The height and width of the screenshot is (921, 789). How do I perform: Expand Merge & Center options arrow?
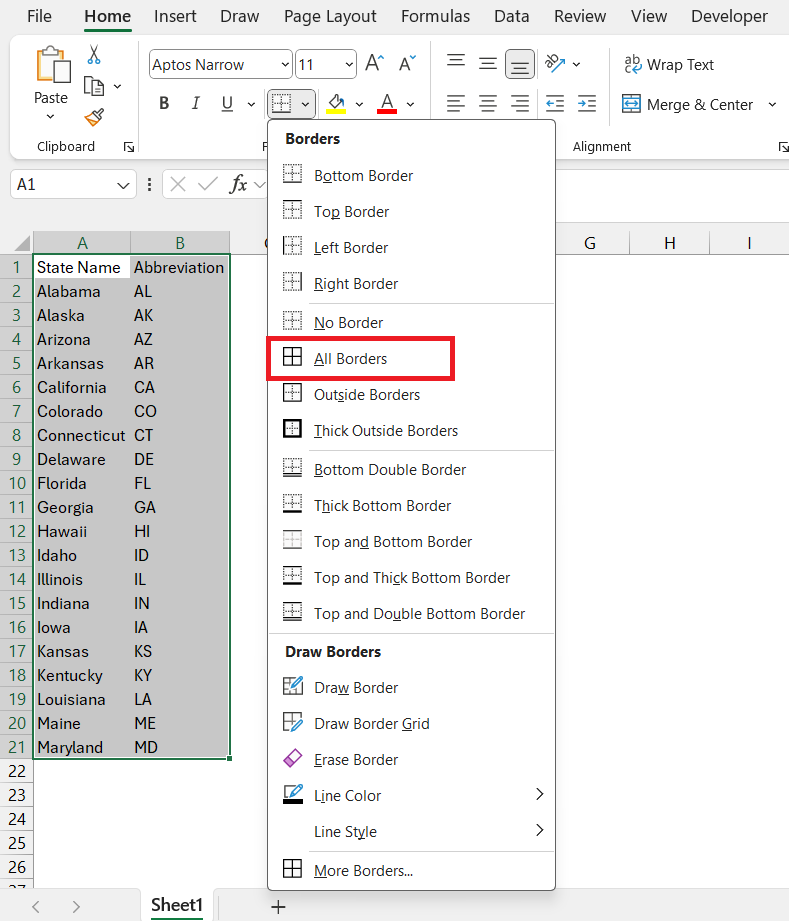(x=773, y=105)
